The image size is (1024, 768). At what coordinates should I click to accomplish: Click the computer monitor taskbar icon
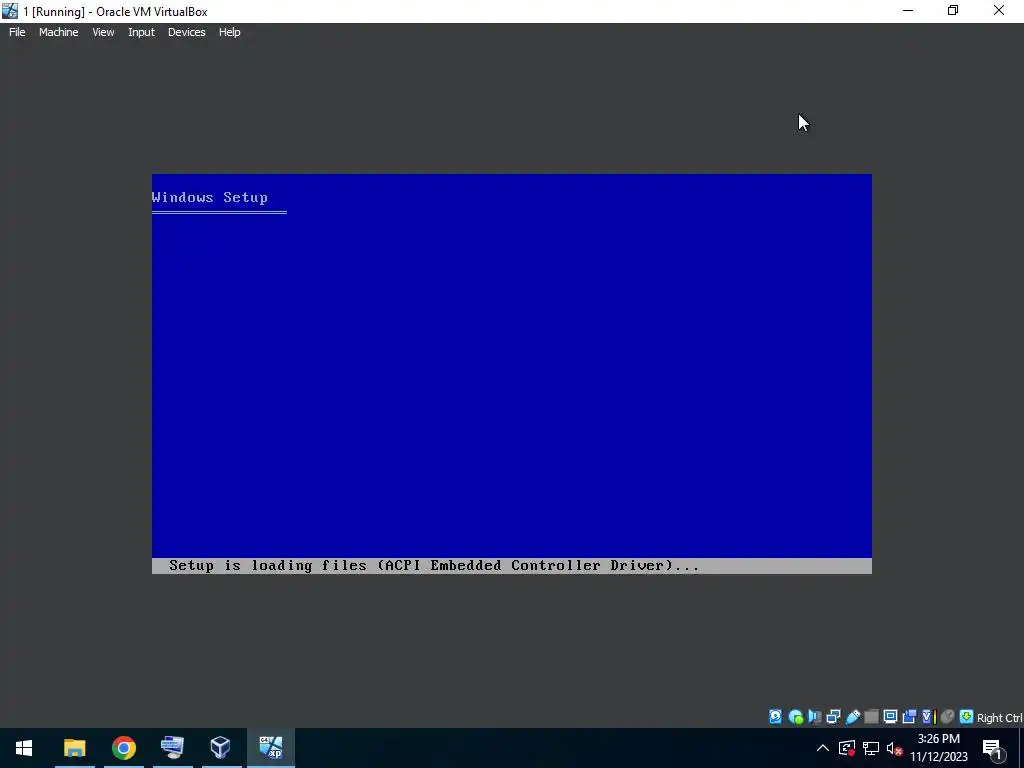172,748
